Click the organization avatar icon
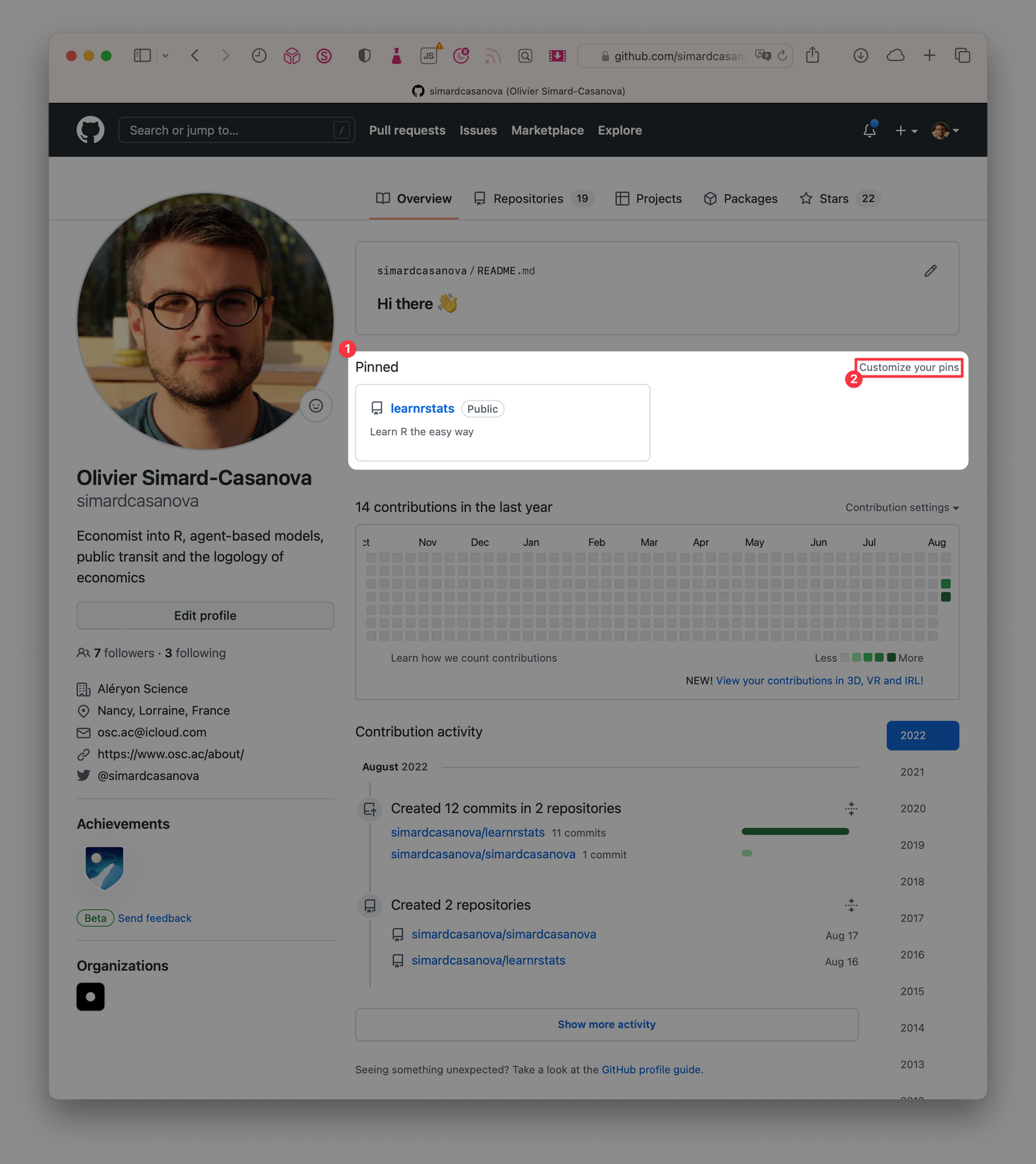 coord(91,996)
